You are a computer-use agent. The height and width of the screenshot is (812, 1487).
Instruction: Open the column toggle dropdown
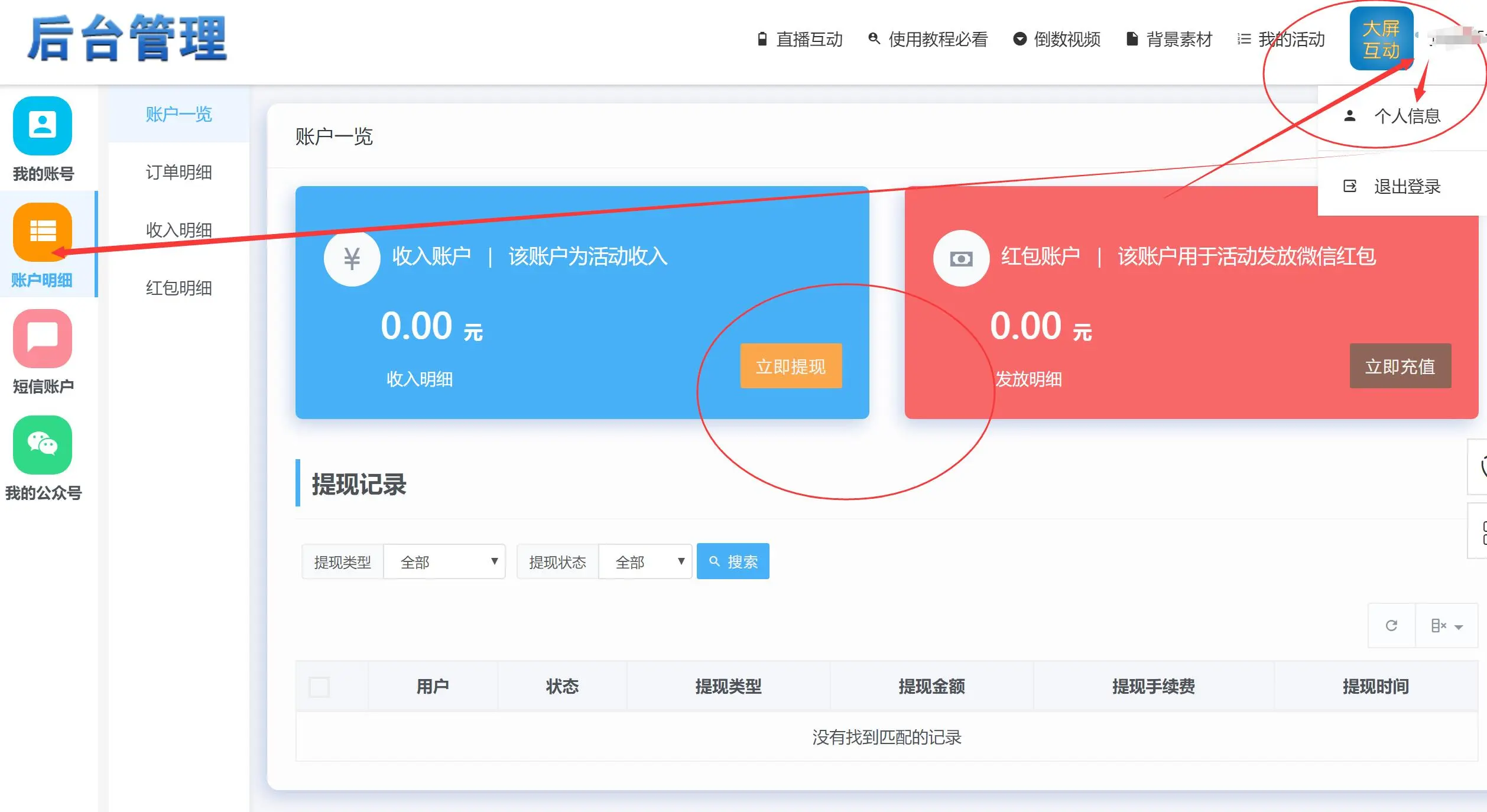pyautogui.click(x=1446, y=626)
